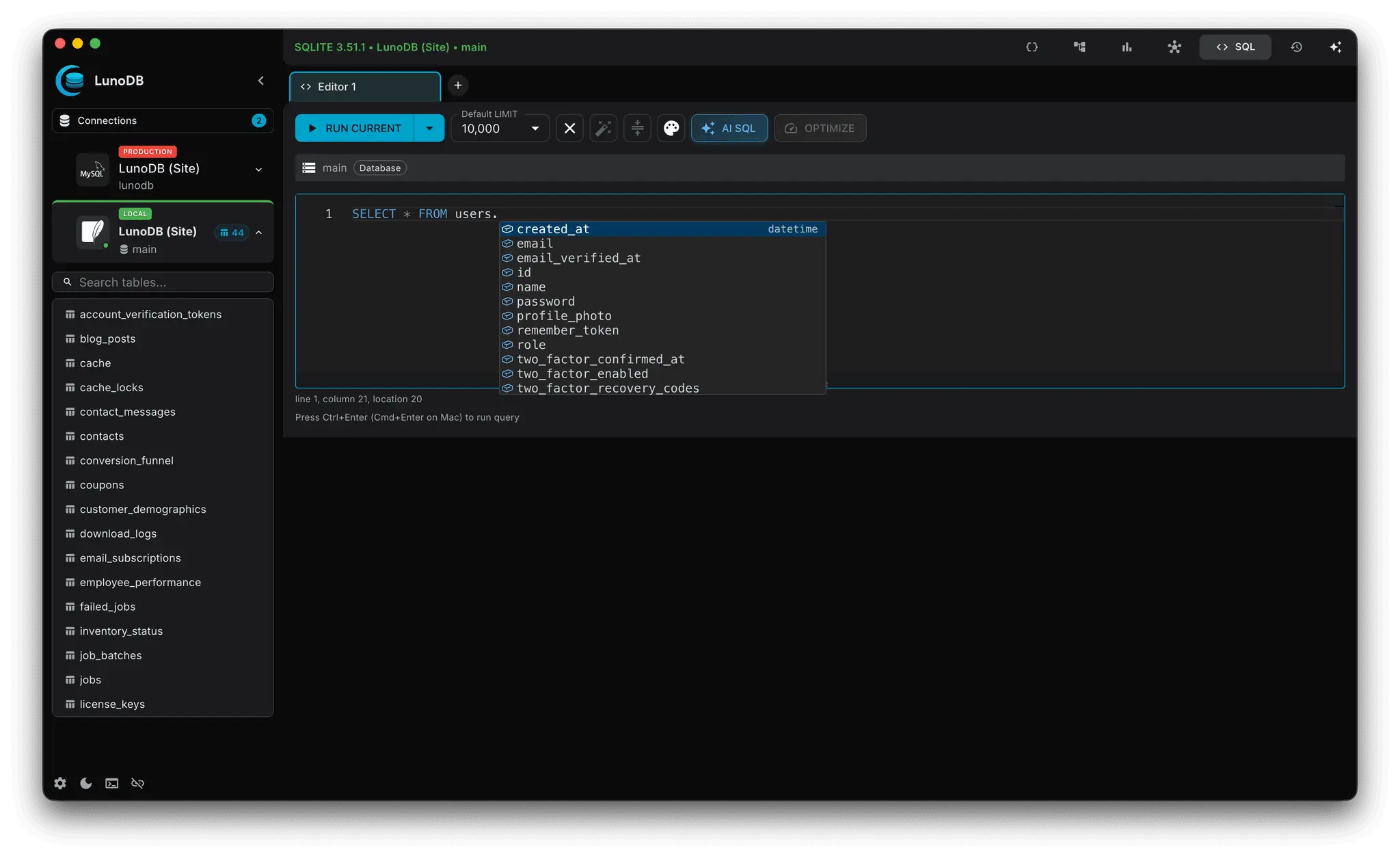This screenshot has height=857, width=1400.
Task: Open the download_logs table
Action: (163, 533)
